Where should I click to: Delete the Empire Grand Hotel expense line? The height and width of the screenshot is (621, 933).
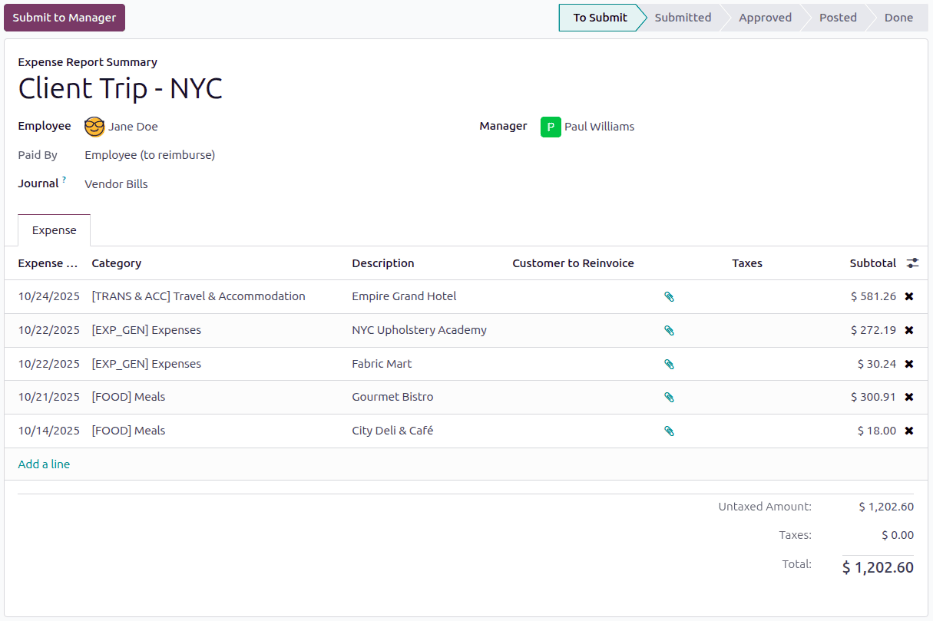909,296
